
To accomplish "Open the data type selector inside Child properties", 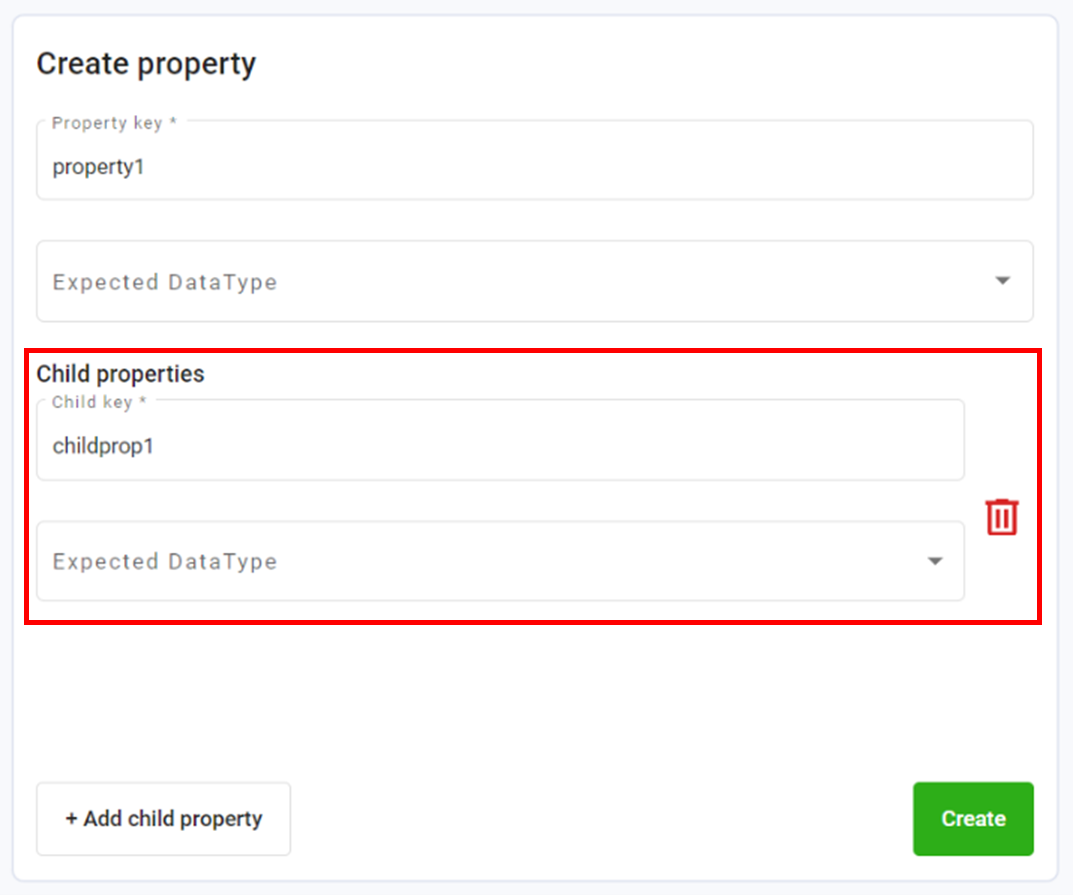I will click(934, 561).
